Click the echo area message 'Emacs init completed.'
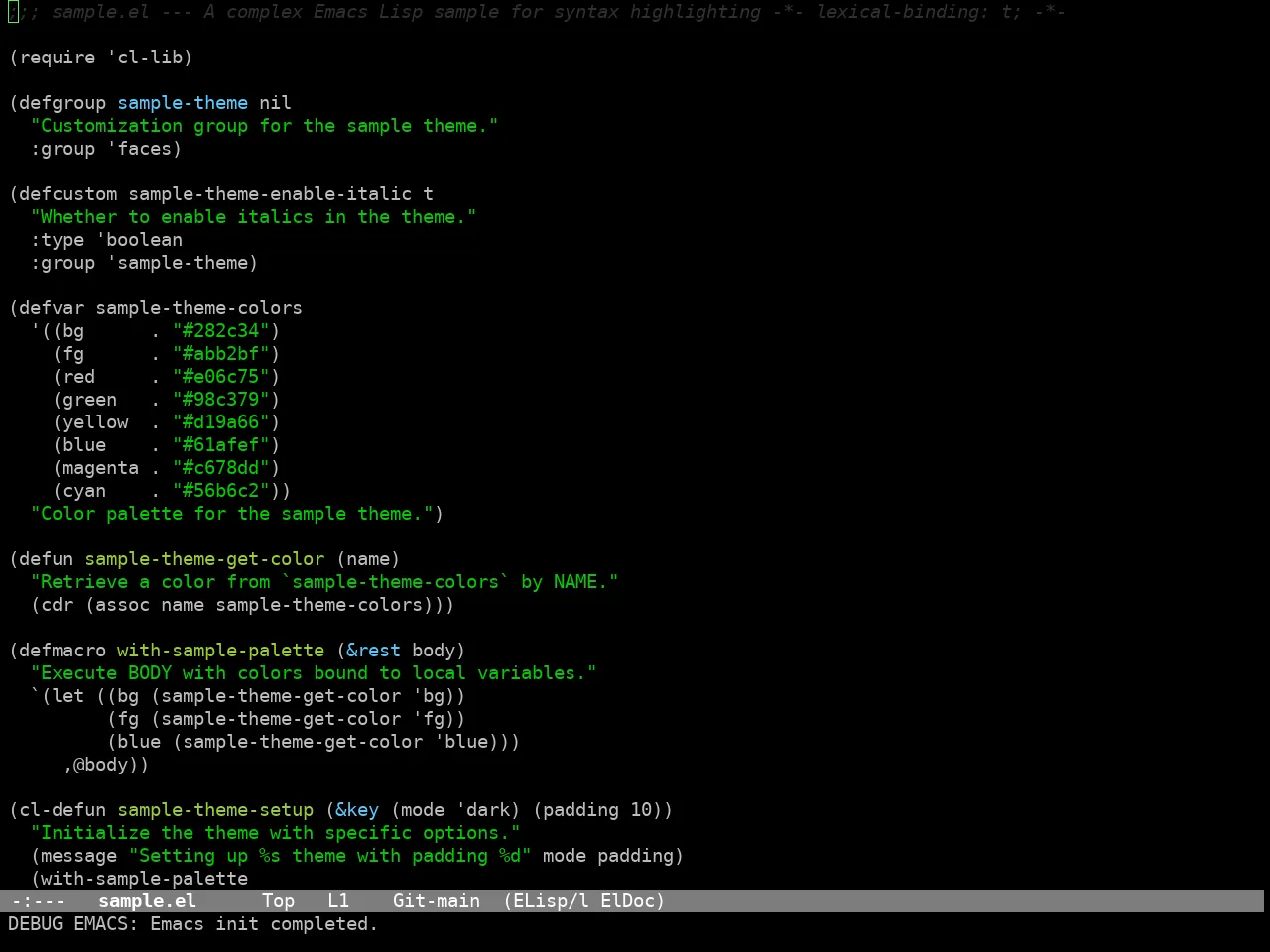1270x952 pixels. 264,923
